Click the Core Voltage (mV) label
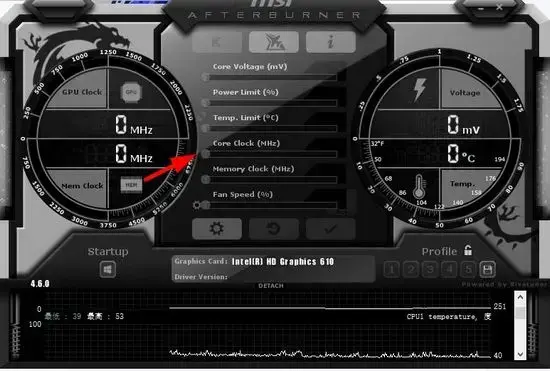 (250, 67)
